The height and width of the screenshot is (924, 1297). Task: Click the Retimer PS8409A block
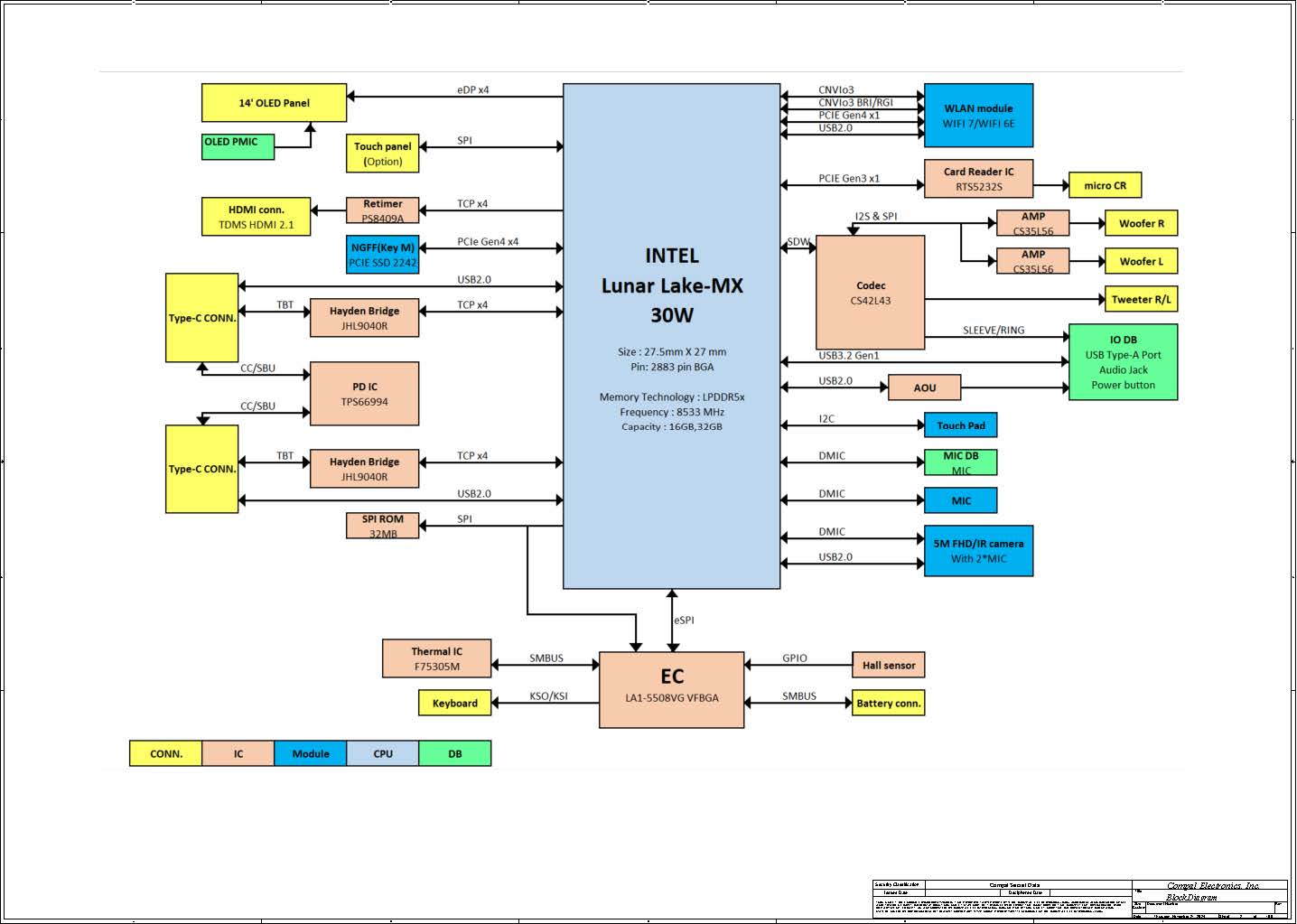pos(382,210)
